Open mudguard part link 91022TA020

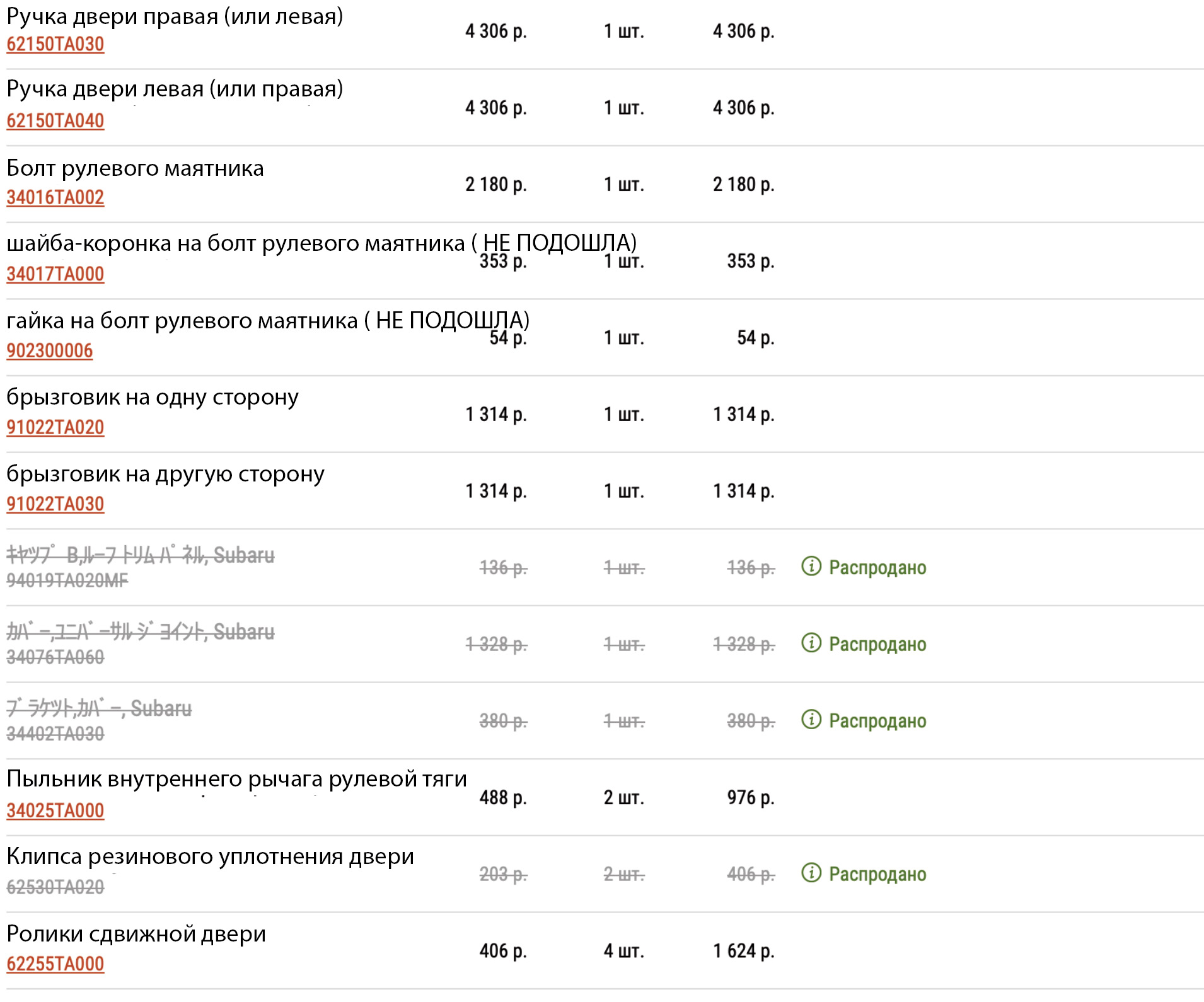pyautogui.click(x=55, y=428)
